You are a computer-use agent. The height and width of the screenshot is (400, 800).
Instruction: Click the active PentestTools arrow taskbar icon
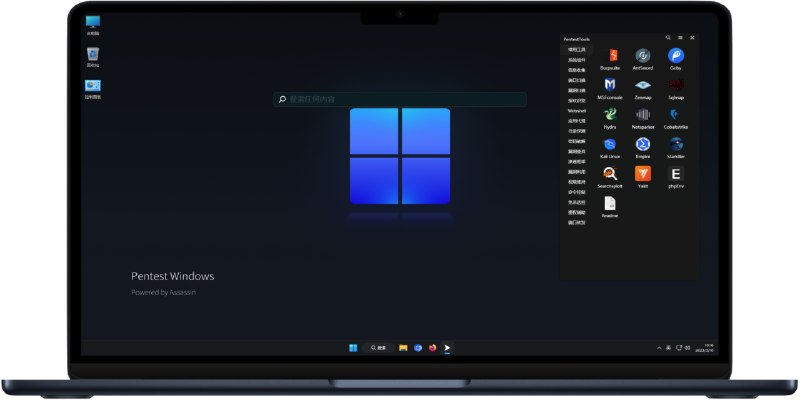pyautogui.click(x=447, y=348)
